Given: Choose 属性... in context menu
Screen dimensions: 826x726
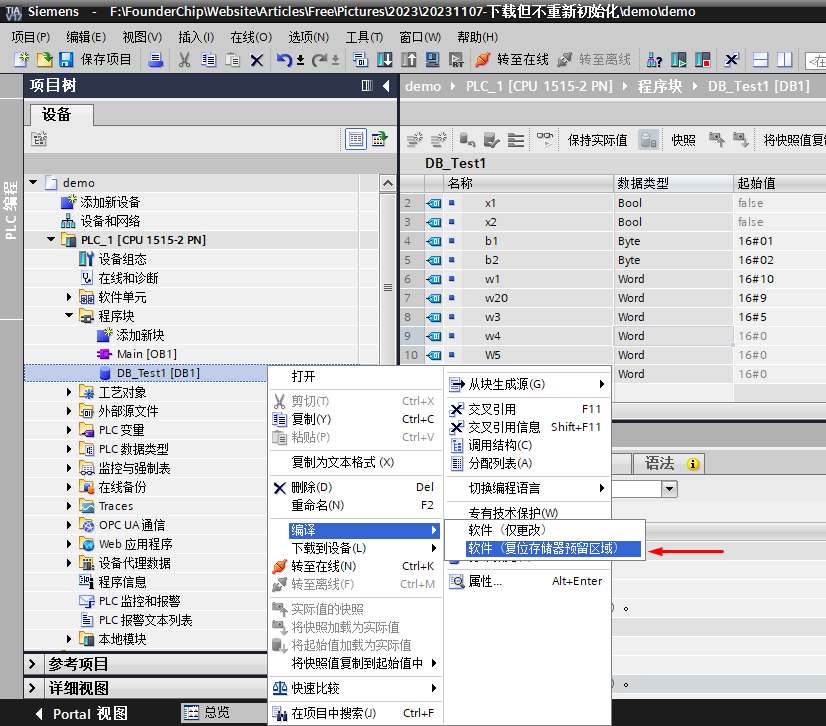Looking at the screenshot, I should coord(527,581).
